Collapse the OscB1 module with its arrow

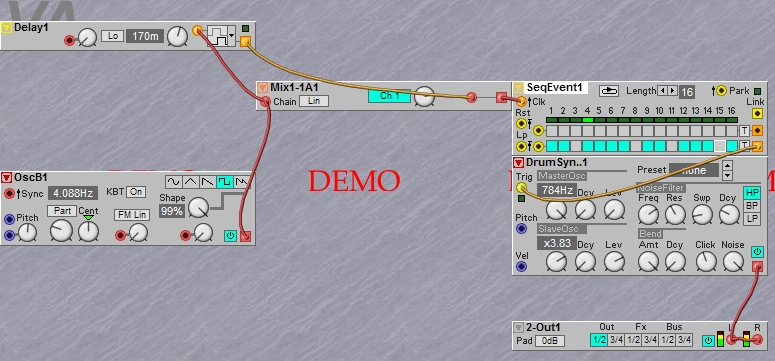click(x=6, y=178)
